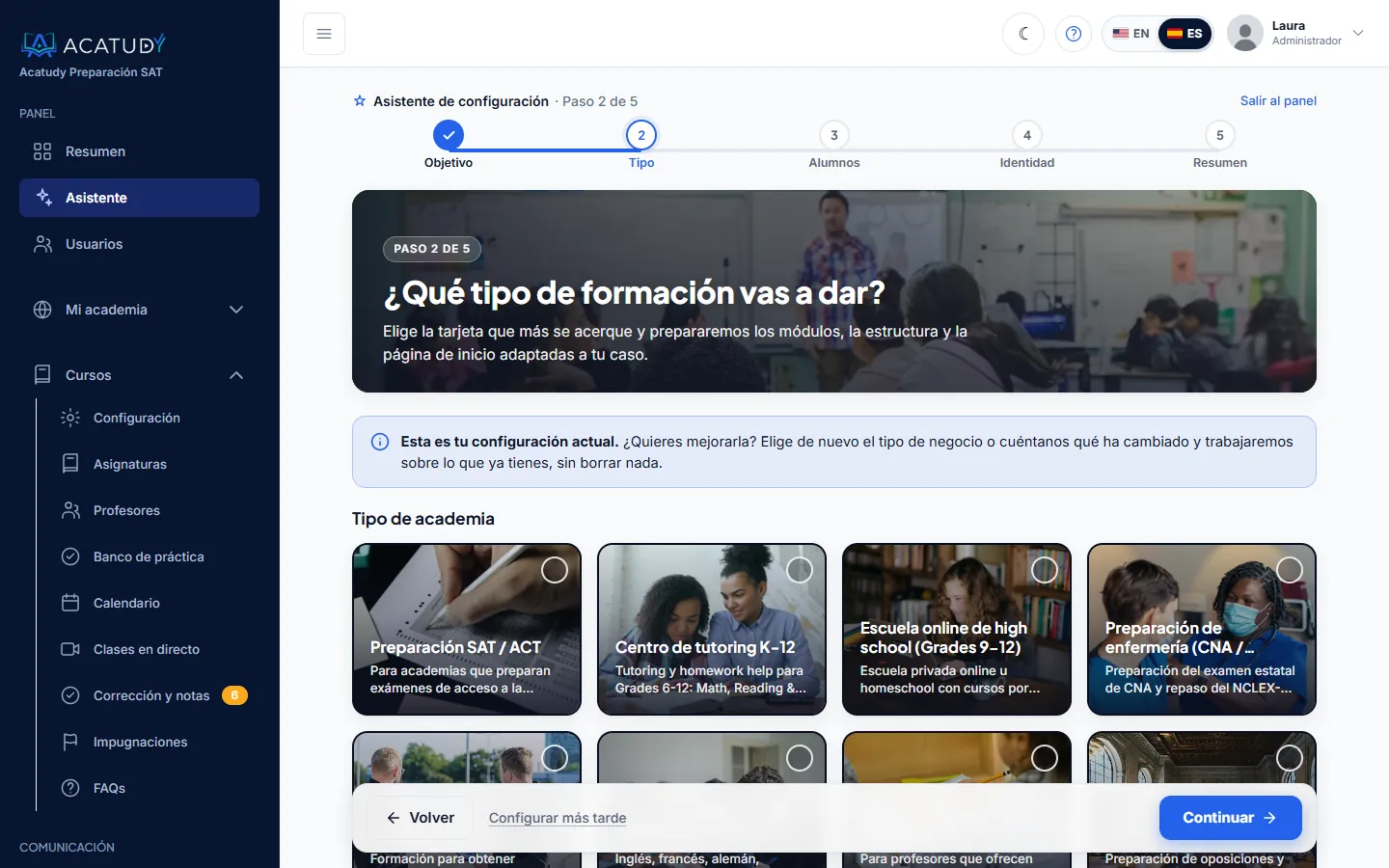Click the Configurar más tarde link
This screenshot has height=868, width=1389.
558,818
